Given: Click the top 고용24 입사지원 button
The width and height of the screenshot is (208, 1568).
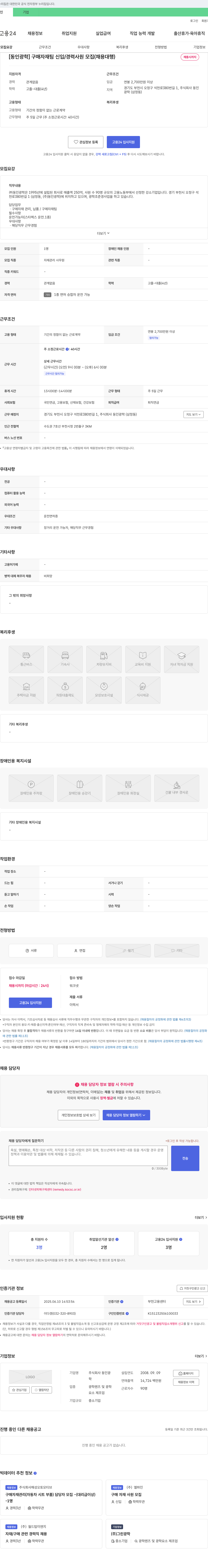Looking at the screenshot, I should point(123,142).
